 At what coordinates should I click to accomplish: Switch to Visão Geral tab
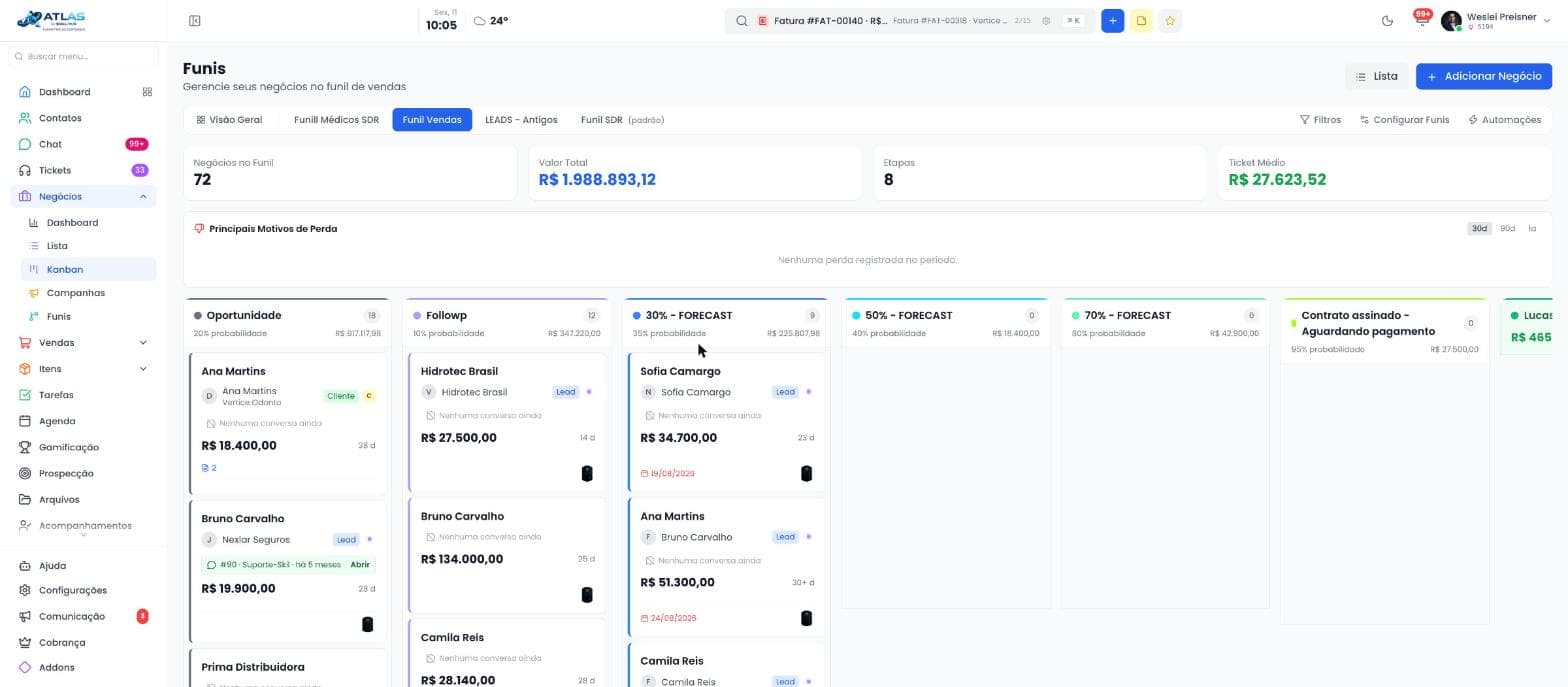[229, 120]
